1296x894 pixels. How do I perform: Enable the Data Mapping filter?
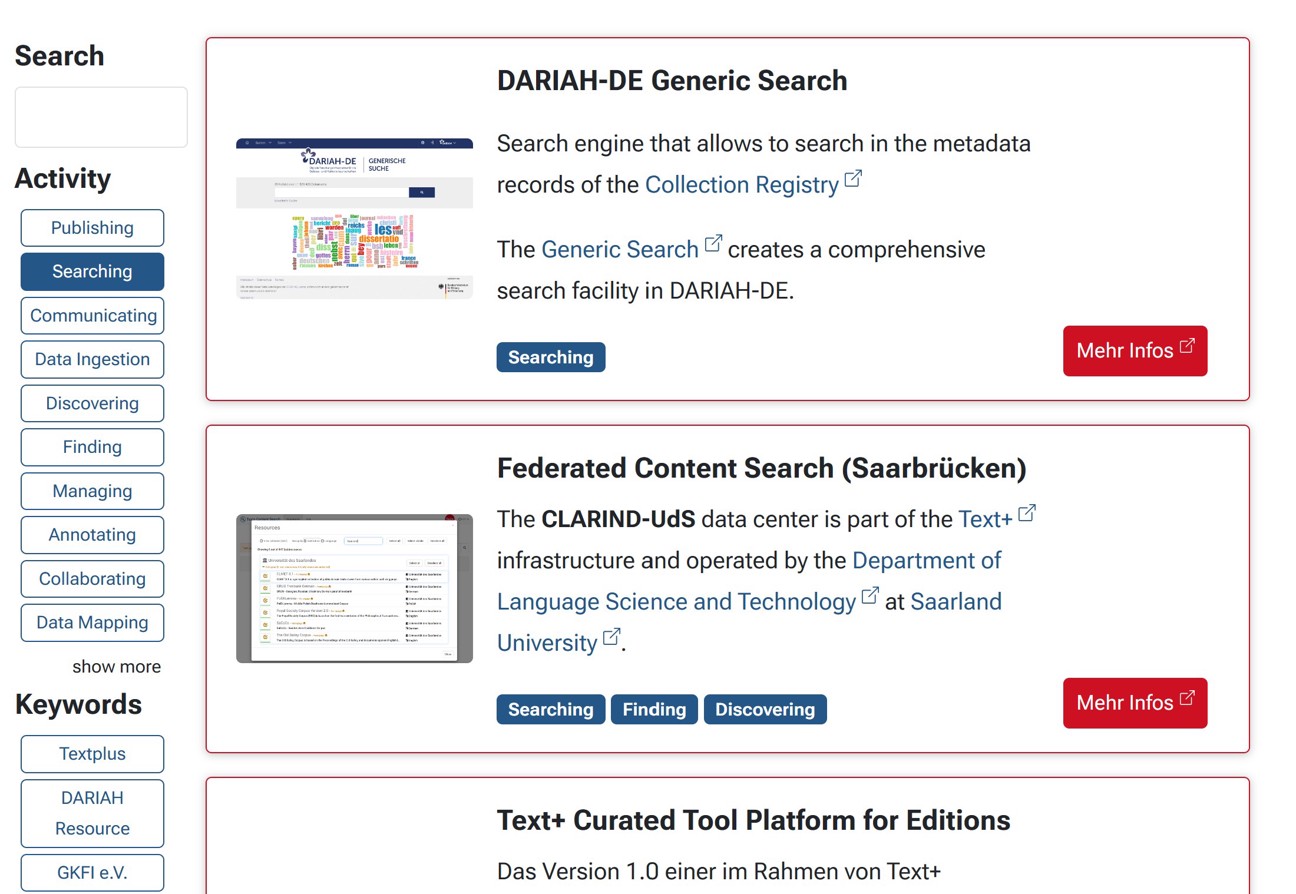pos(92,622)
